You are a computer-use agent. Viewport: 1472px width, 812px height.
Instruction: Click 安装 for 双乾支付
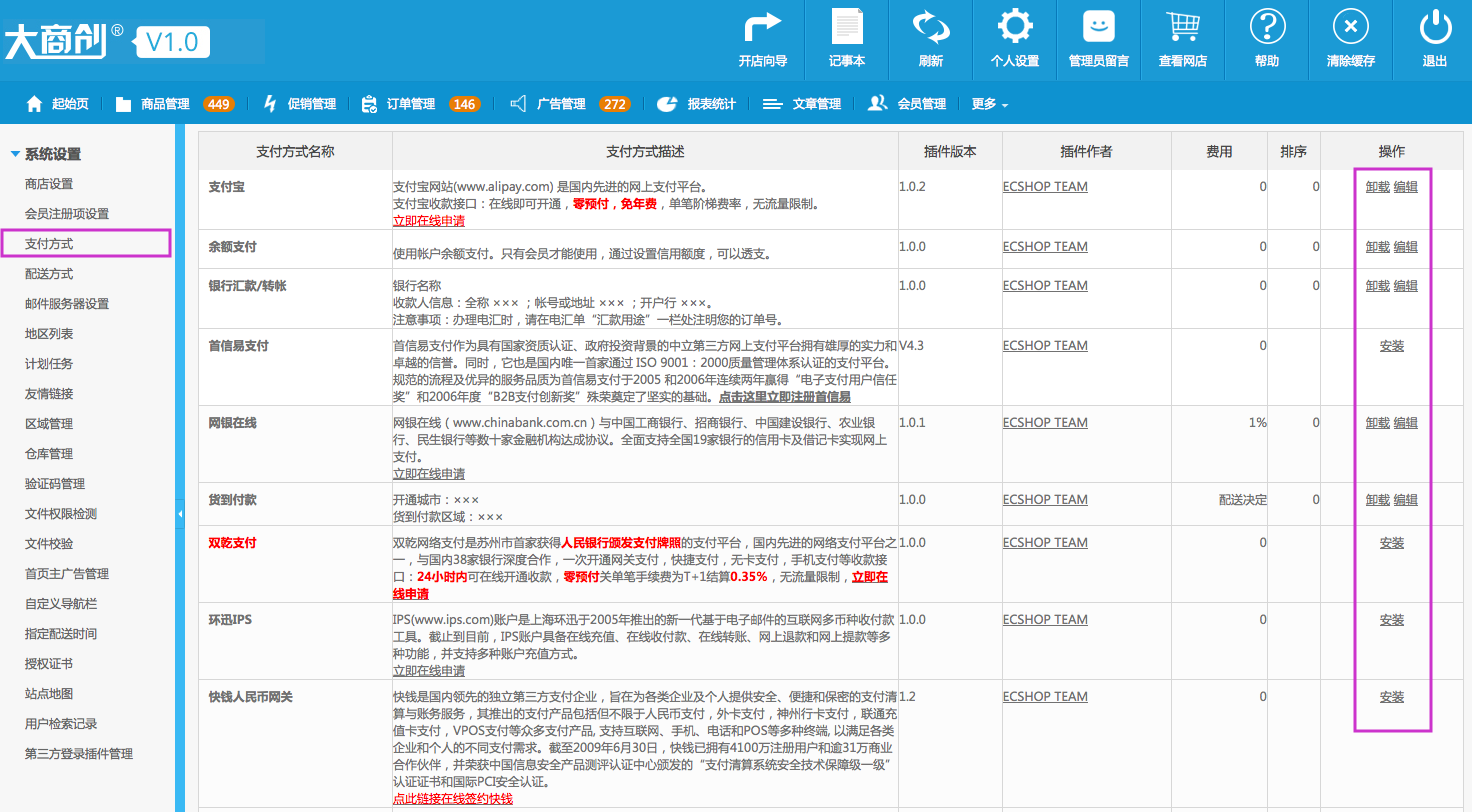coord(1392,542)
